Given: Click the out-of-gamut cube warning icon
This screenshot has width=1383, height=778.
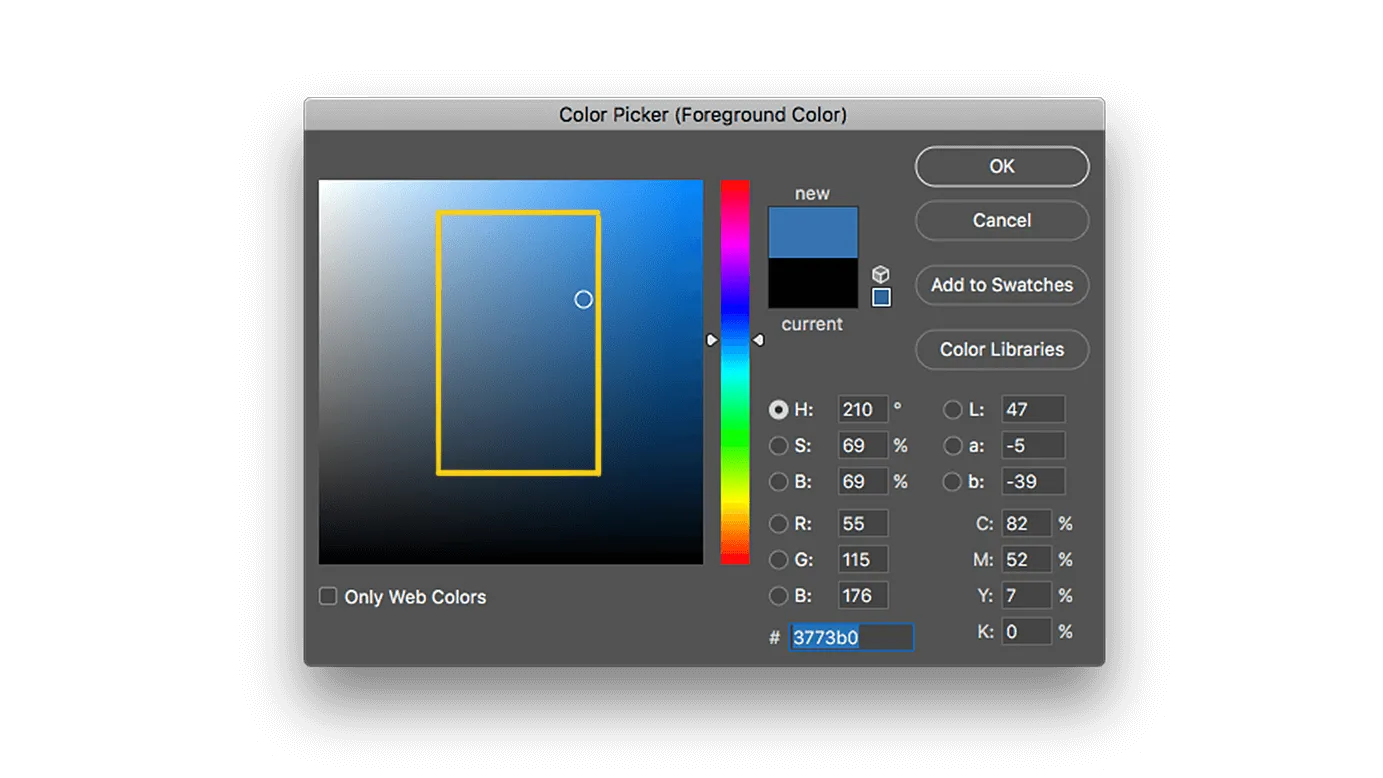Looking at the screenshot, I should [x=881, y=272].
